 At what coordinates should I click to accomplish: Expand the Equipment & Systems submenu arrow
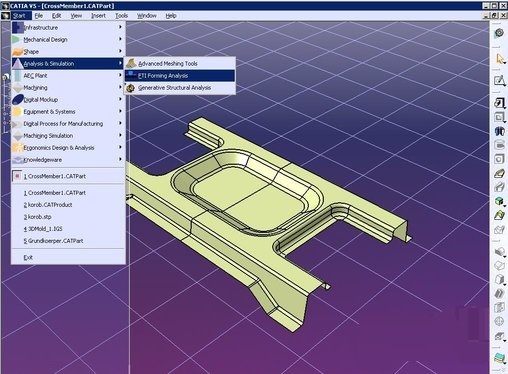[x=120, y=111]
